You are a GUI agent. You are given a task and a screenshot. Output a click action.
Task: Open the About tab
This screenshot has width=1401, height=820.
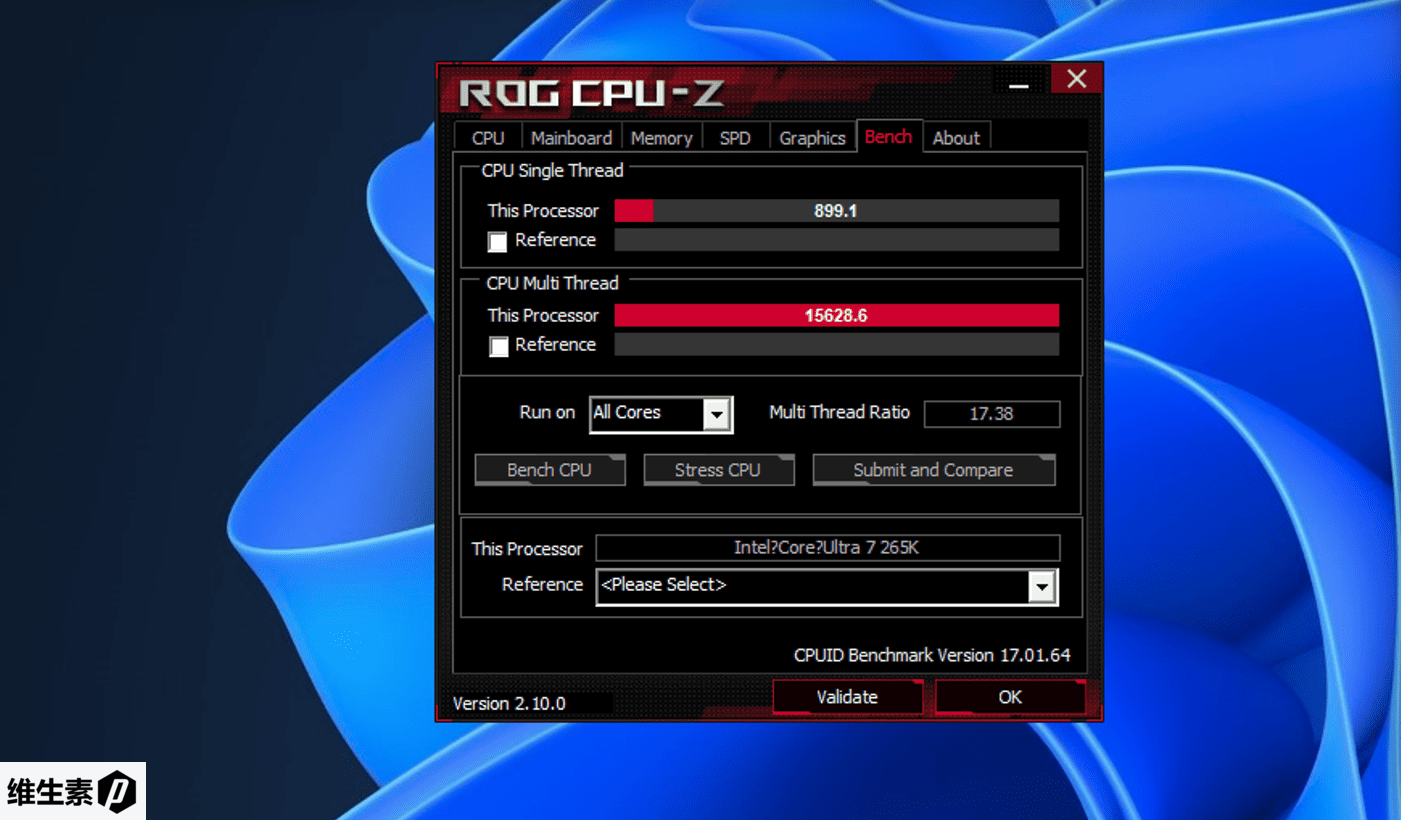956,138
